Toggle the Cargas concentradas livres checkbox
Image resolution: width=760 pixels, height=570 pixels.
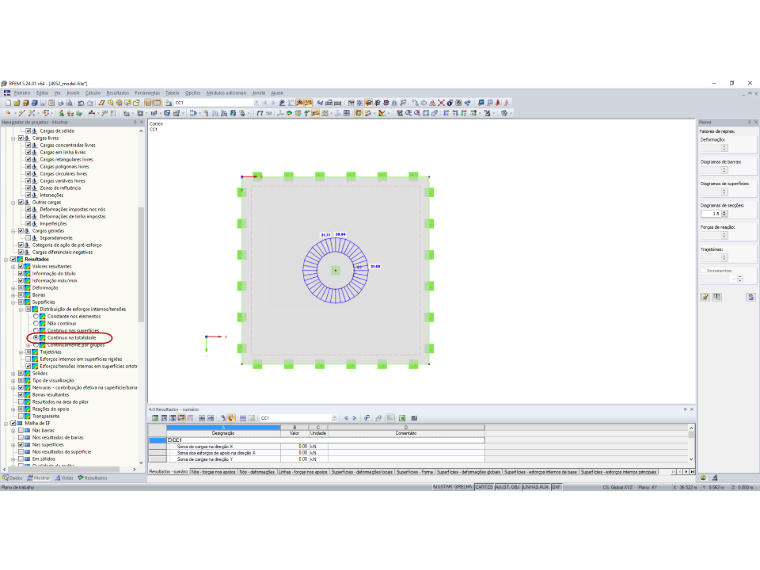[28, 145]
